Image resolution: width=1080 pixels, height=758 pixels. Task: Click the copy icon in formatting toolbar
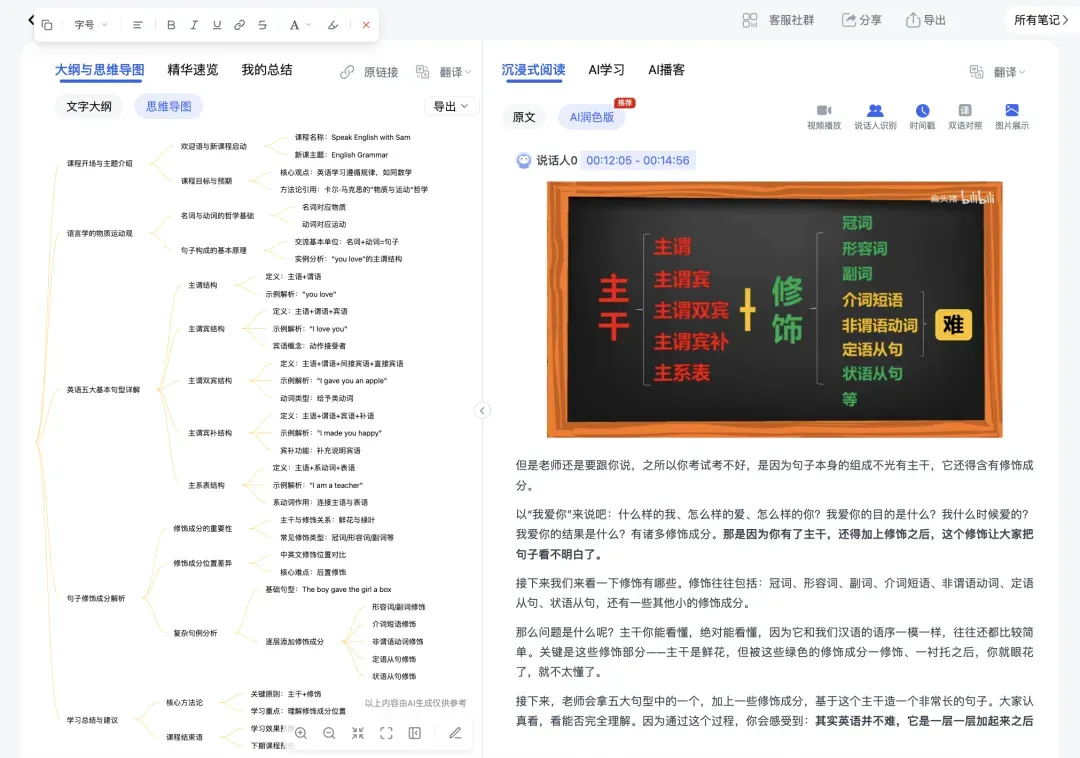pos(47,25)
